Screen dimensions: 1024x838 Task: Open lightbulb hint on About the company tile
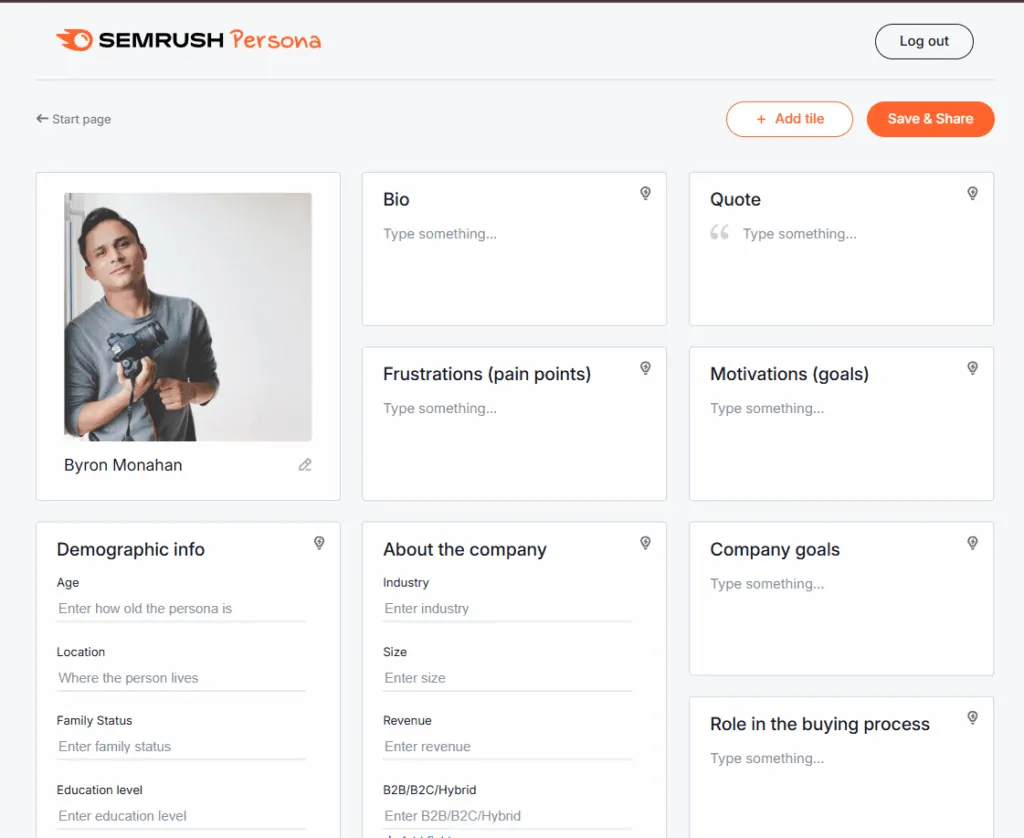coord(645,543)
